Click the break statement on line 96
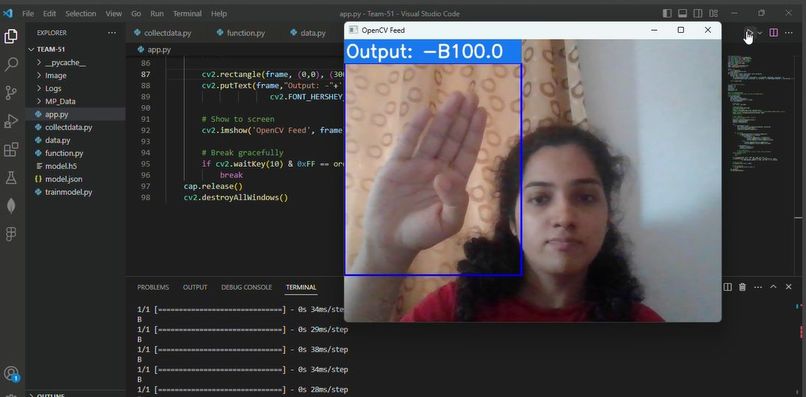This screenshot has height=397, width=806. tap(231, 175)
